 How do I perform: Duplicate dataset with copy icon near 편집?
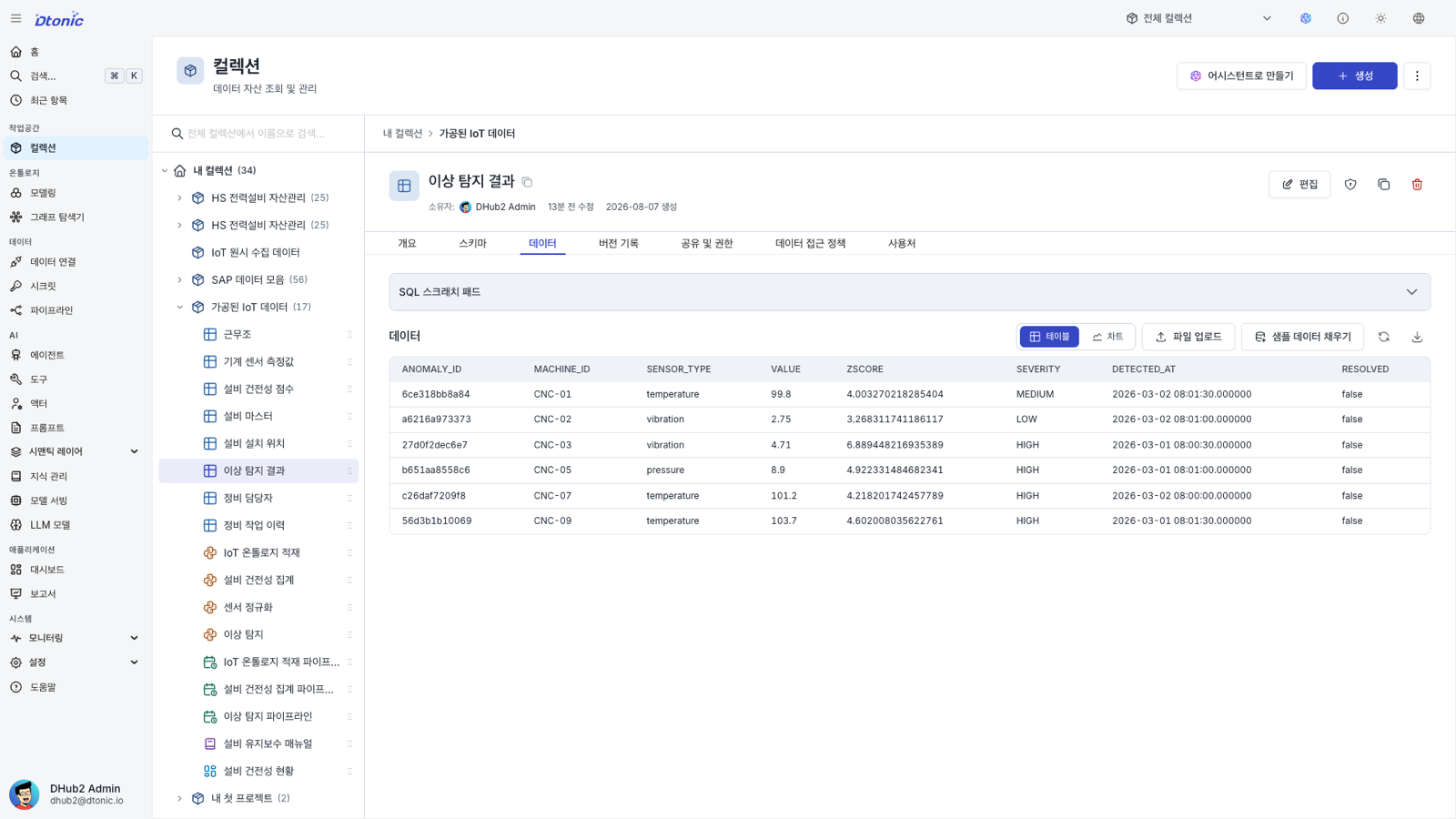(1384, 185)
